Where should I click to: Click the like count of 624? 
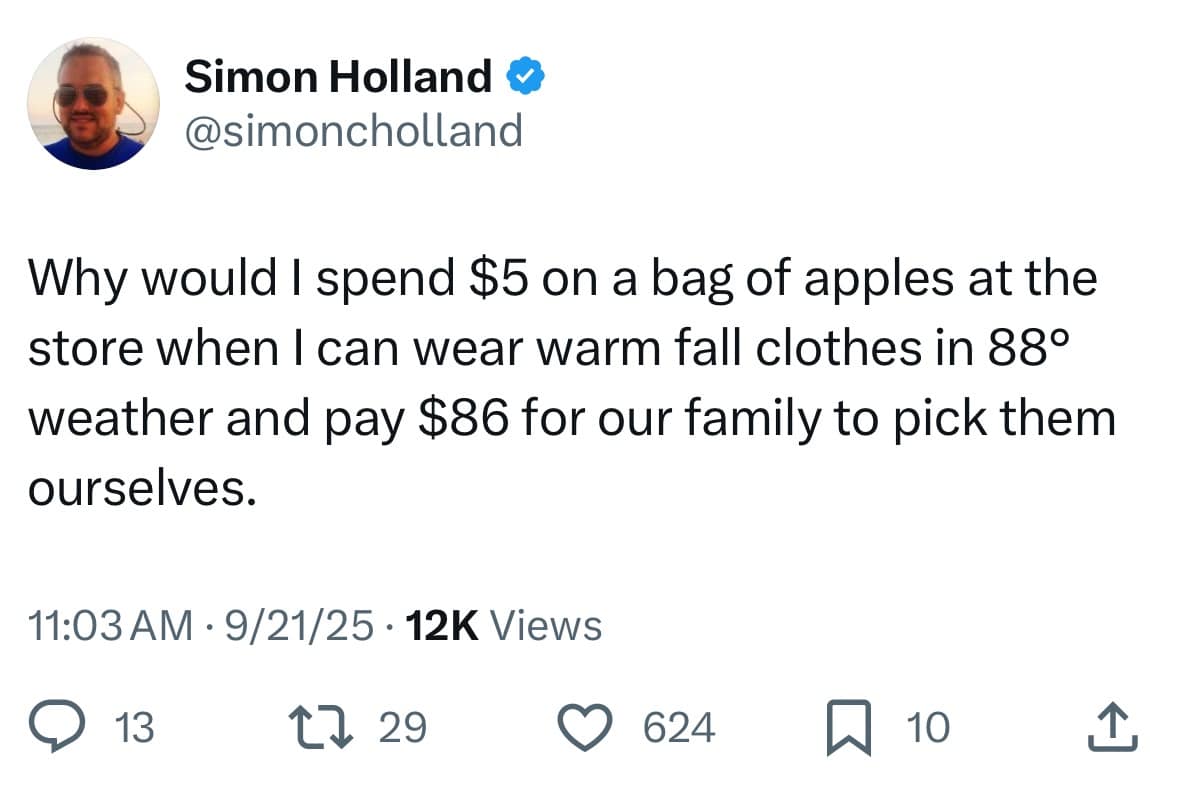pyautogui.click(x=679, y=728)
